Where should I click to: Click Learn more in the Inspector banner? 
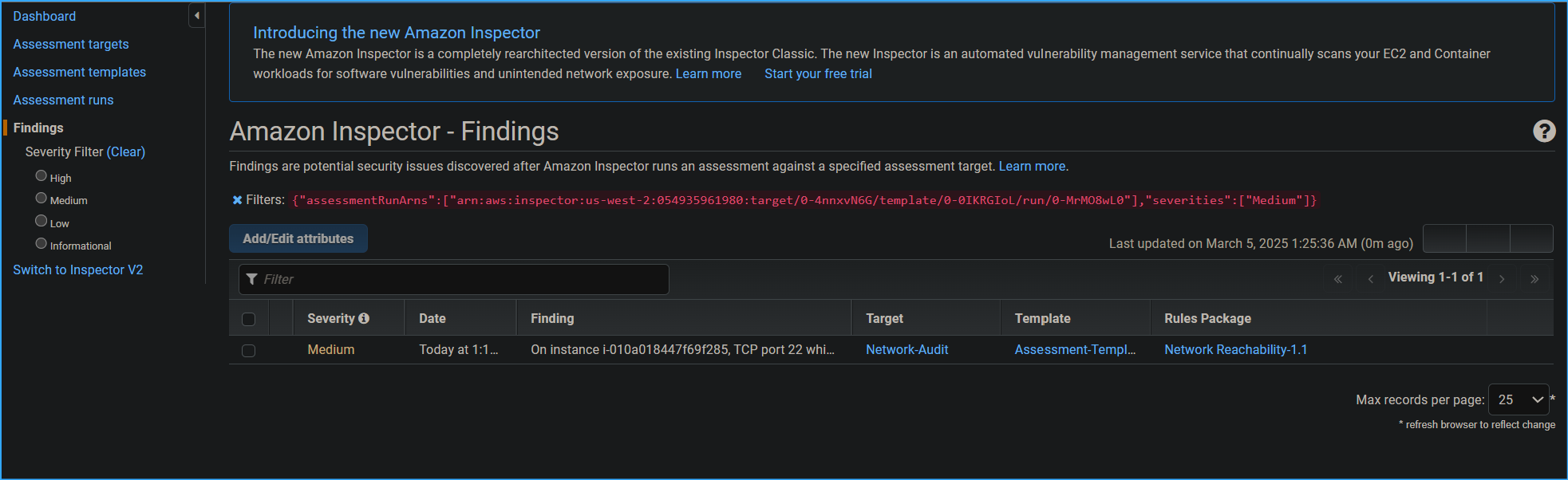(709, 73)
